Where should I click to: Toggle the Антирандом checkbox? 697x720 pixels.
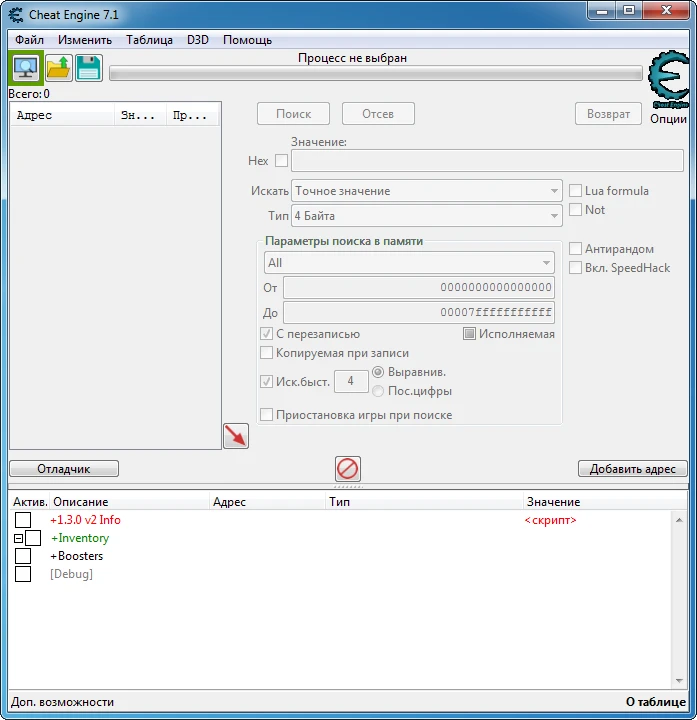pos(575,248)
